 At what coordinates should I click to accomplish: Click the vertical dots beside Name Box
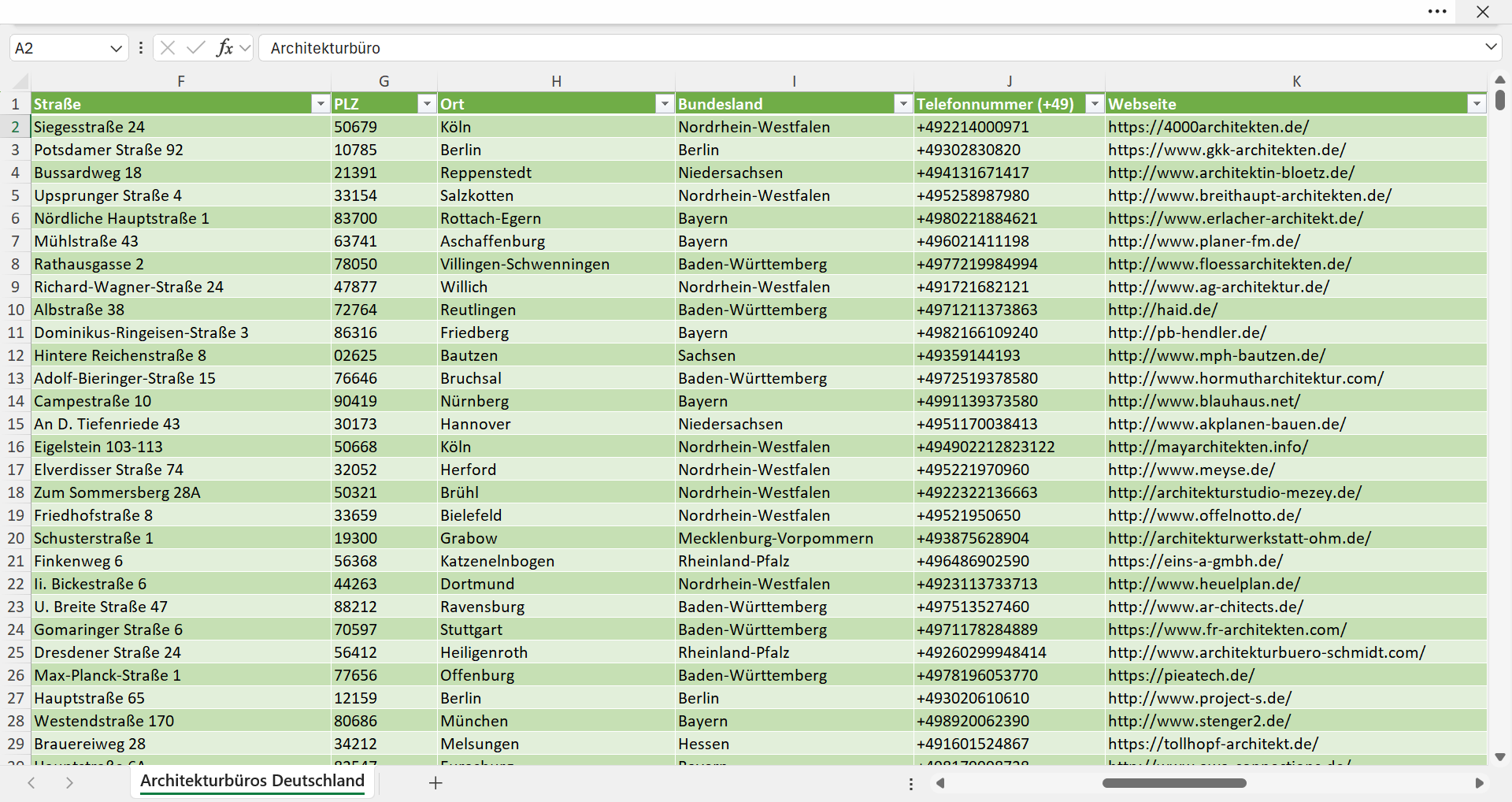click(141, 48)
